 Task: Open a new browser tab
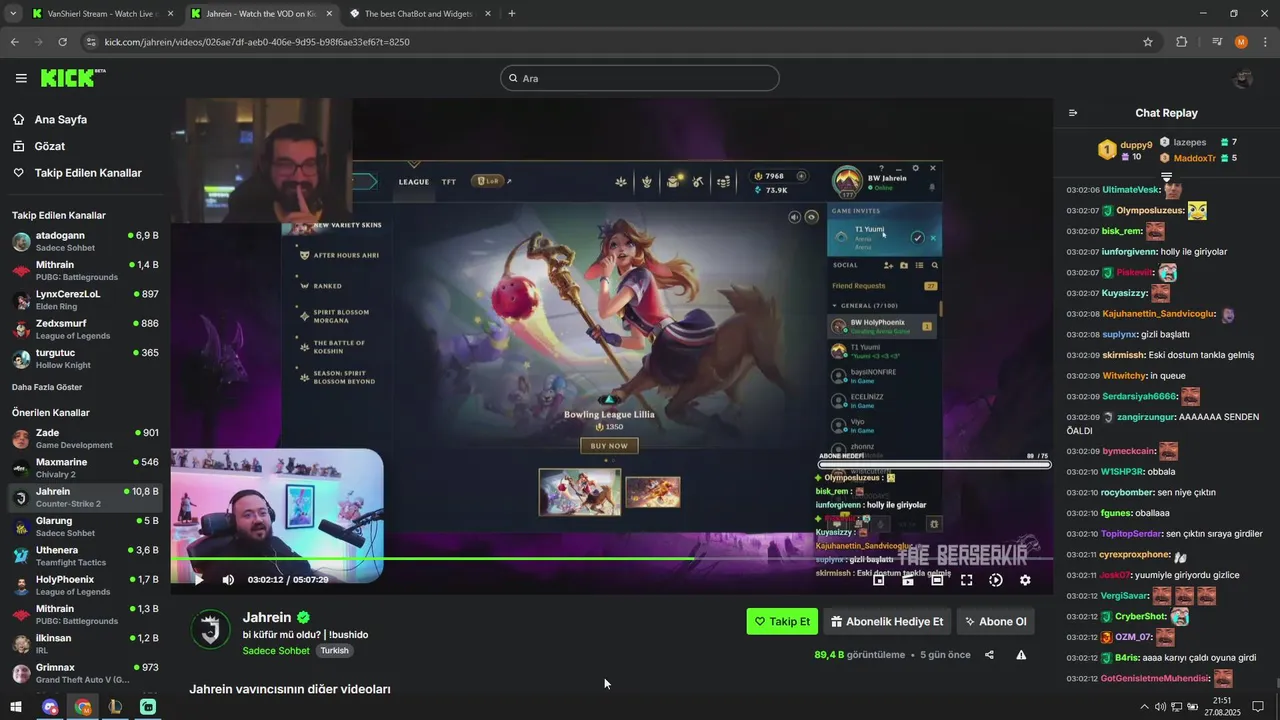[512, 14]
